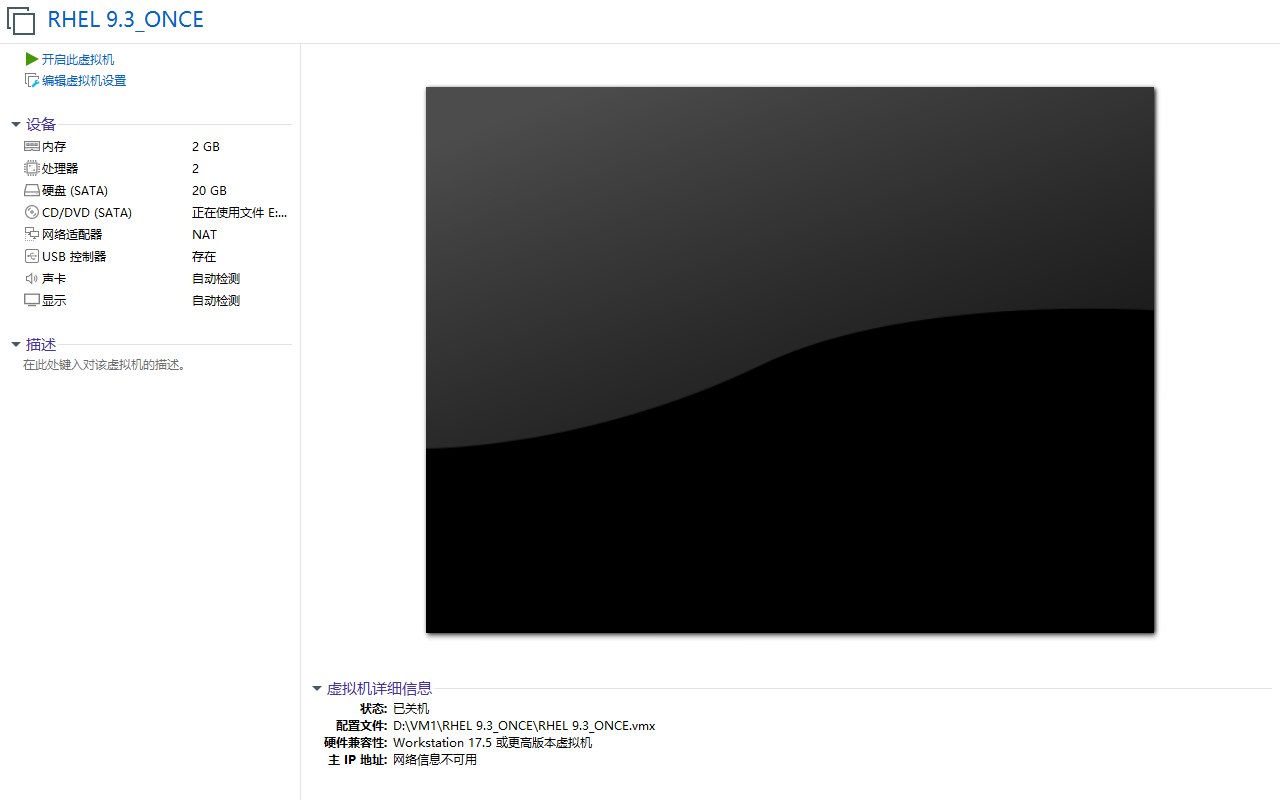1280x800 pixels.
Task: Click the 虚拟机详细信息 heading text
Action: coord(379,688)
